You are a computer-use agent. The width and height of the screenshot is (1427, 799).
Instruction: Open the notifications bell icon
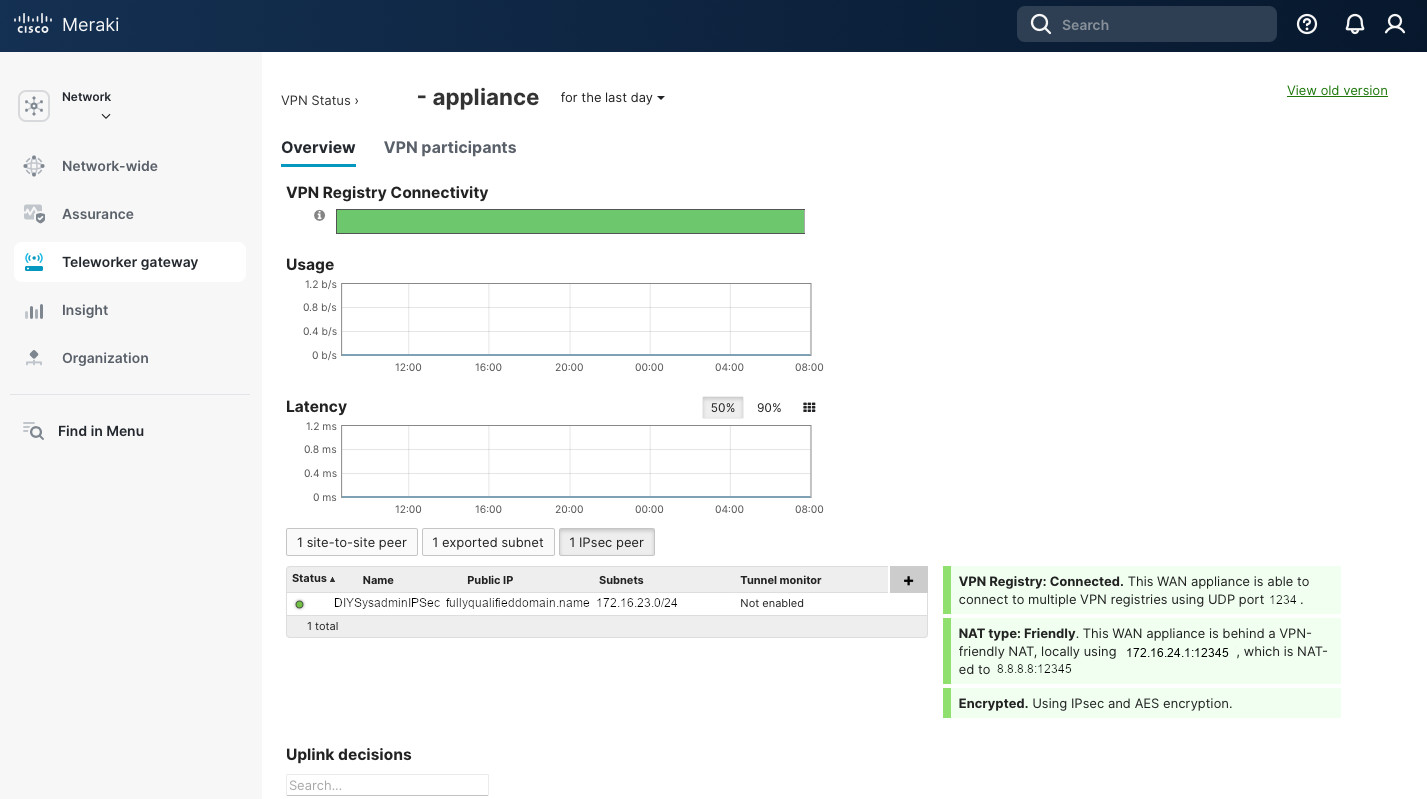tap(1355, 25)
